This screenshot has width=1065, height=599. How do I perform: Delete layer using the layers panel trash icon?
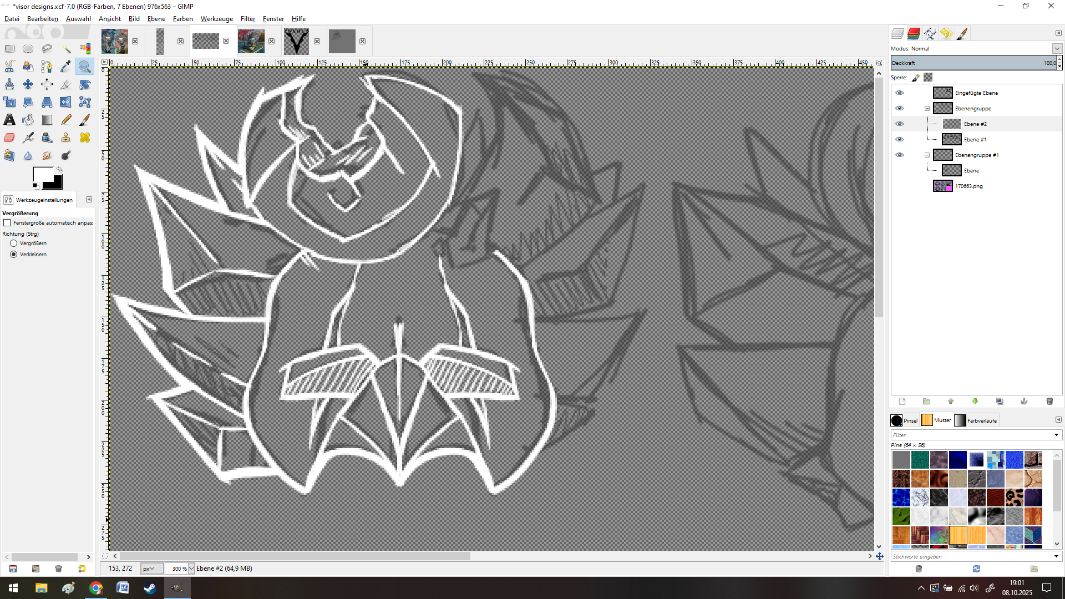coord(1049,401)
